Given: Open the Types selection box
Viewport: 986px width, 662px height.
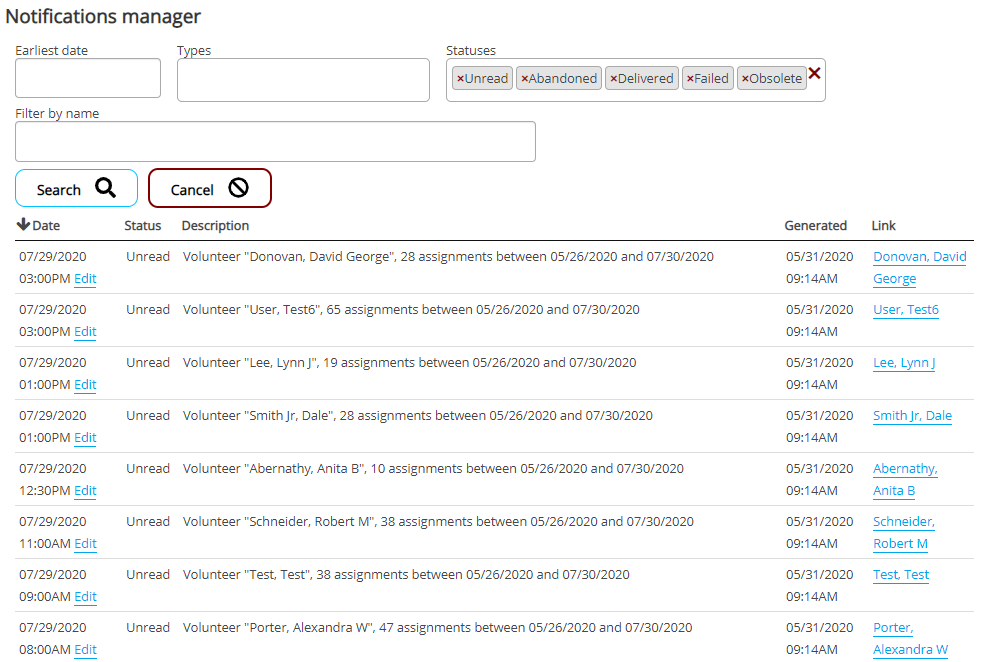Looking at the screenshot, I should coord(303,80).
